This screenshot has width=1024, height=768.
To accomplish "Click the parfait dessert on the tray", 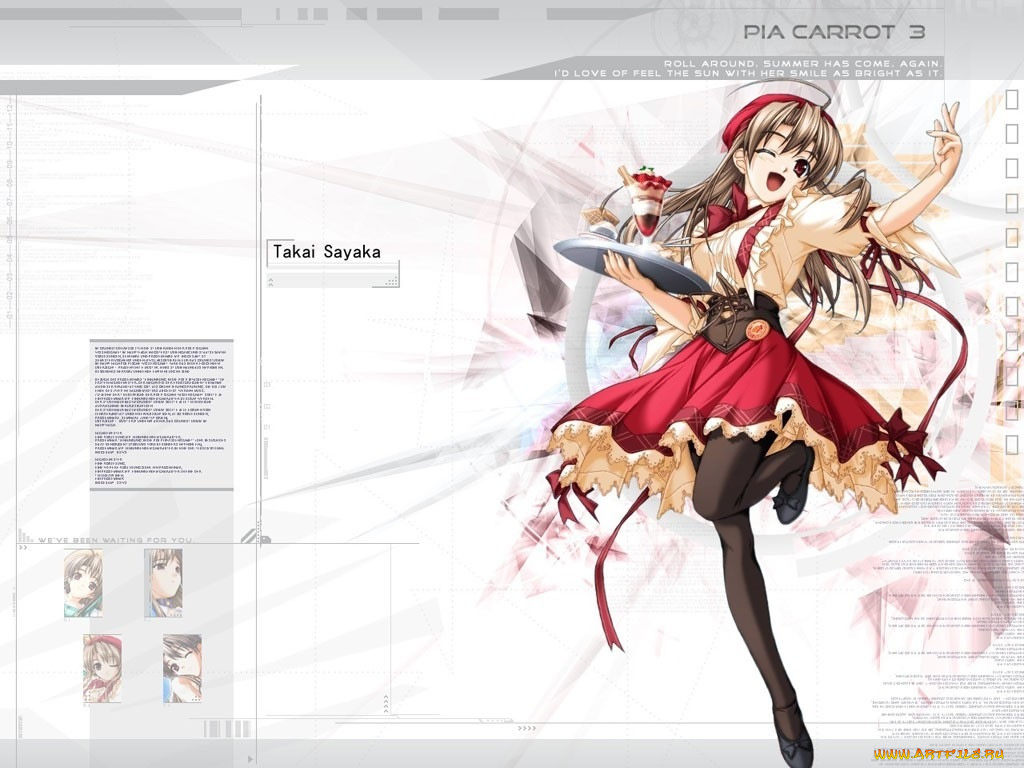I will click(x=648, y=200).
